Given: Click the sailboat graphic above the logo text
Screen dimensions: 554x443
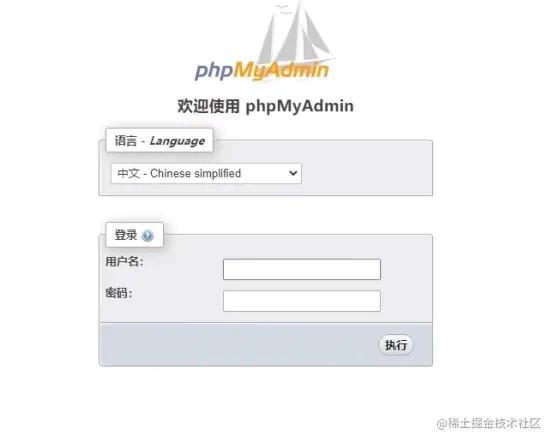Looking at the screenshot, I should click(295, 34).
